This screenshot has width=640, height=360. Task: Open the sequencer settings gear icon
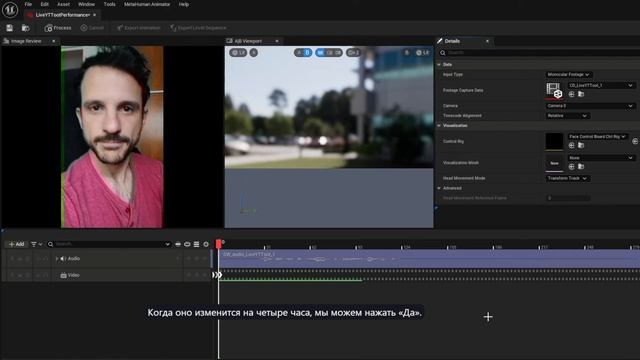click(206, 244)
